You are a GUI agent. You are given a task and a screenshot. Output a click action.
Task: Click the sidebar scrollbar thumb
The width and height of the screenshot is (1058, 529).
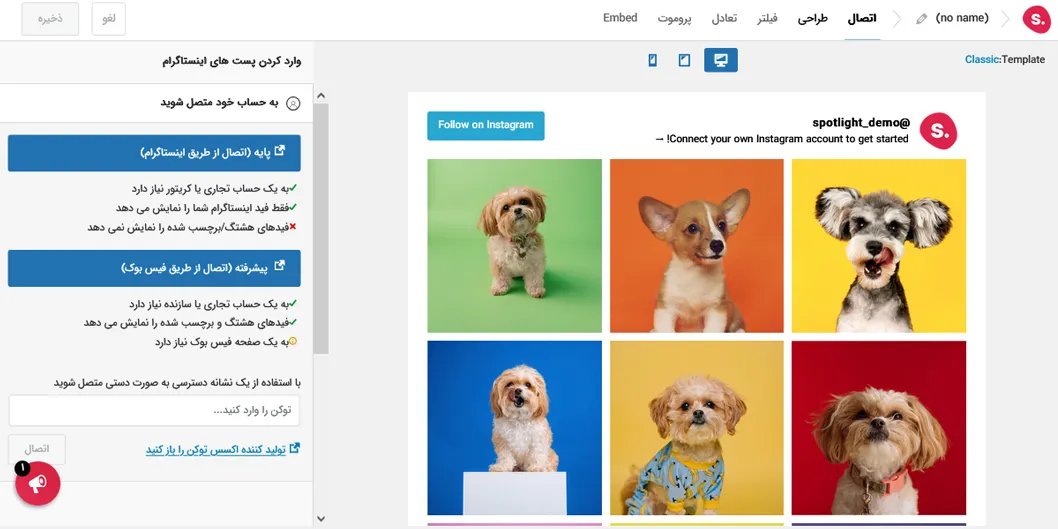(321, 229)
